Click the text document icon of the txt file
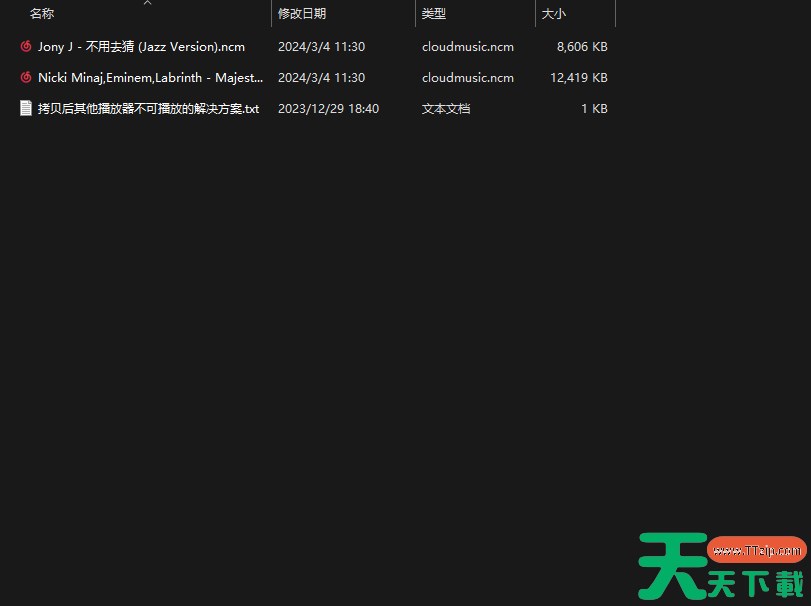Image resolution: width=811 pixels, height=606 pixels. tap(26, 108)
